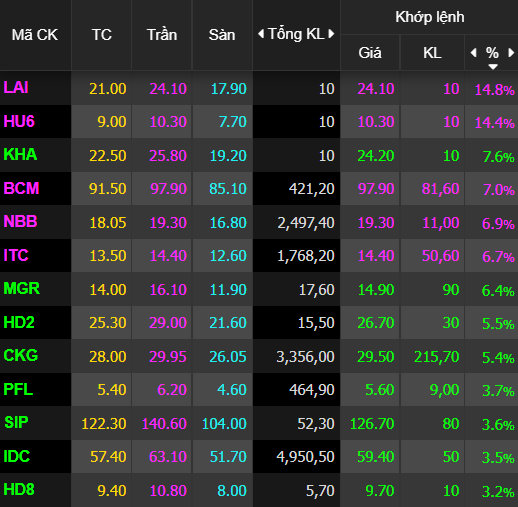Click SIP matched price 126.70

[x=372, y=424]
